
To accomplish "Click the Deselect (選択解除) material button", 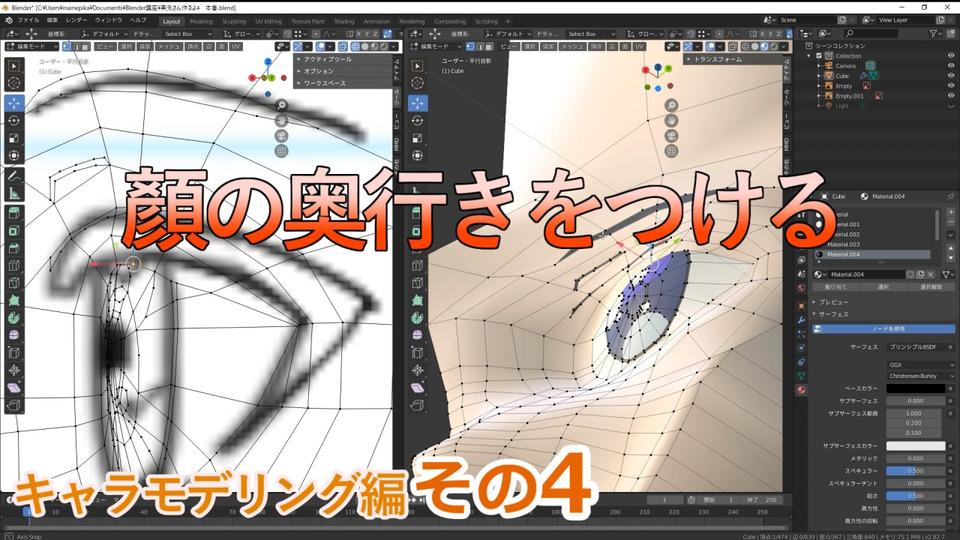I will click(x=931, y=287).
